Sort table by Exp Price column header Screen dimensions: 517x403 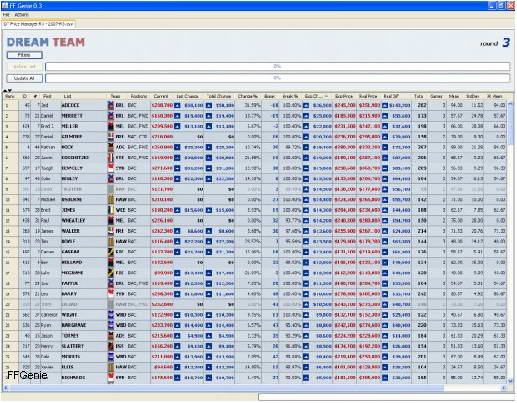[x=344, y=96]
